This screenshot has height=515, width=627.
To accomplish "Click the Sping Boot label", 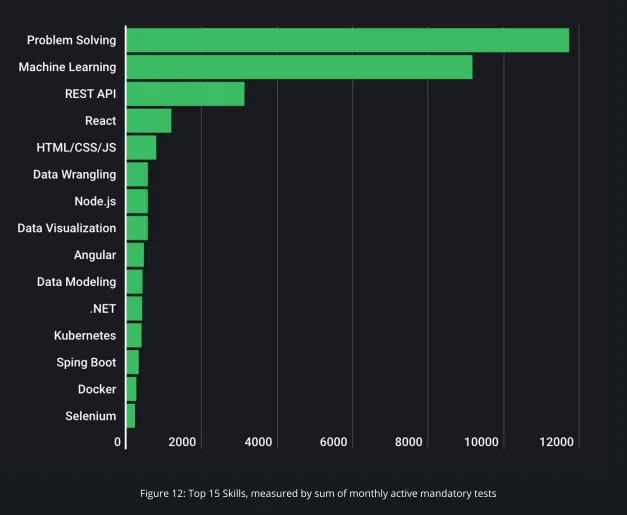I will 86,362.
